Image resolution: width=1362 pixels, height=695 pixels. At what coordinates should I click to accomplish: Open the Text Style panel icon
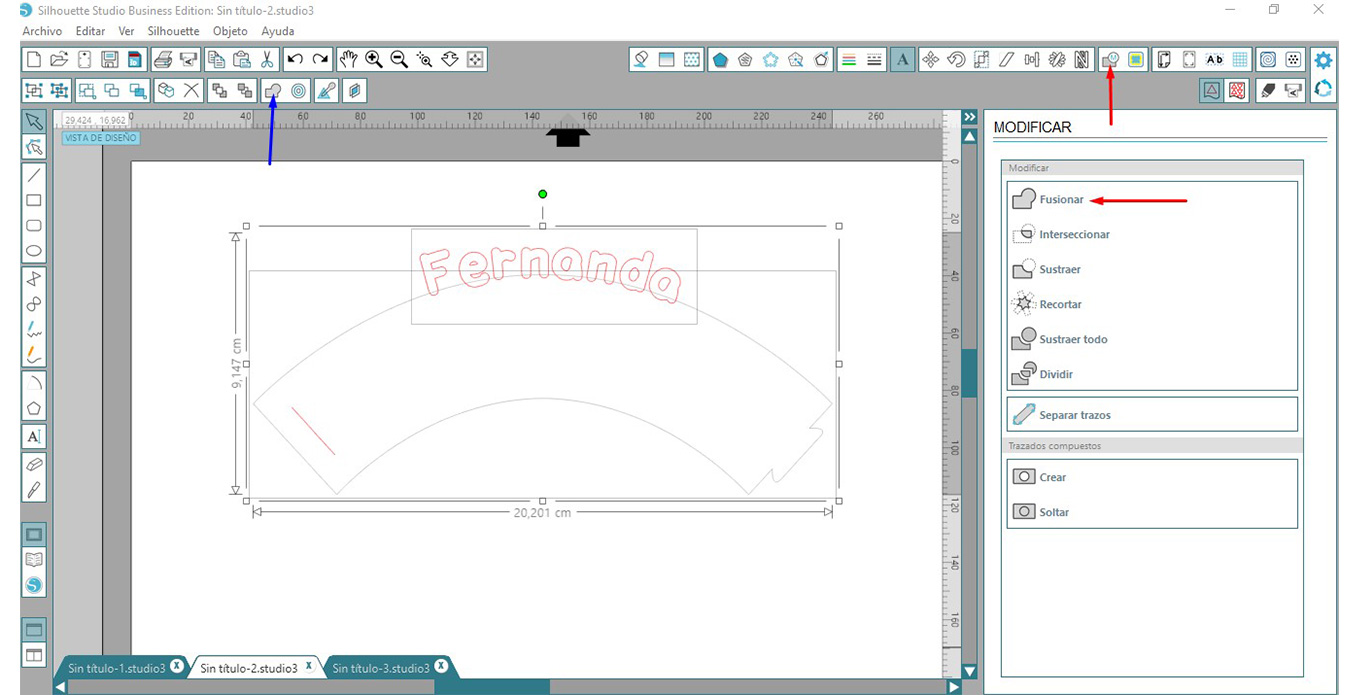coord(903,59)
